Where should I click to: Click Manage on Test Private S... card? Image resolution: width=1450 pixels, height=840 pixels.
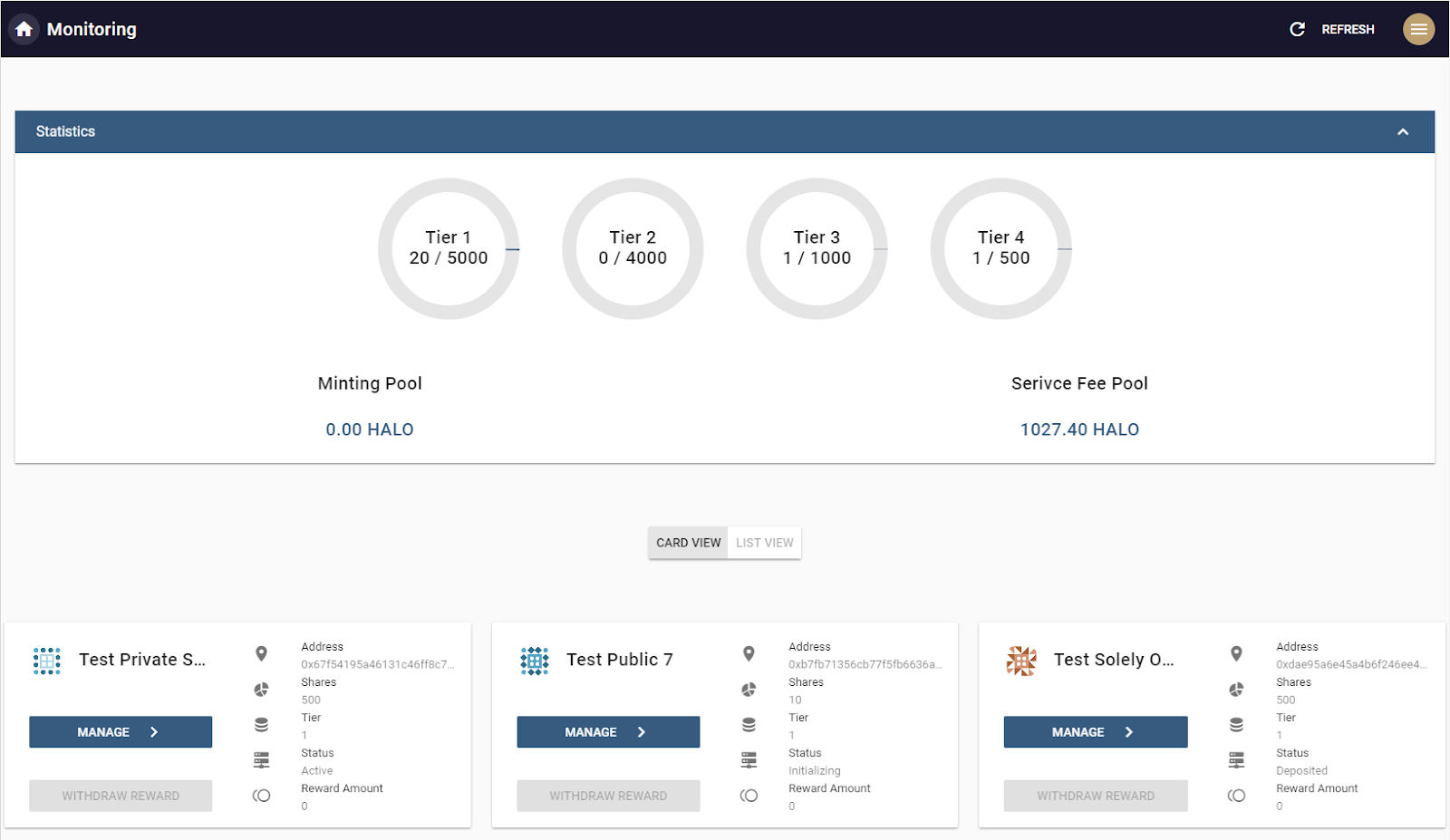click(121, 732)
